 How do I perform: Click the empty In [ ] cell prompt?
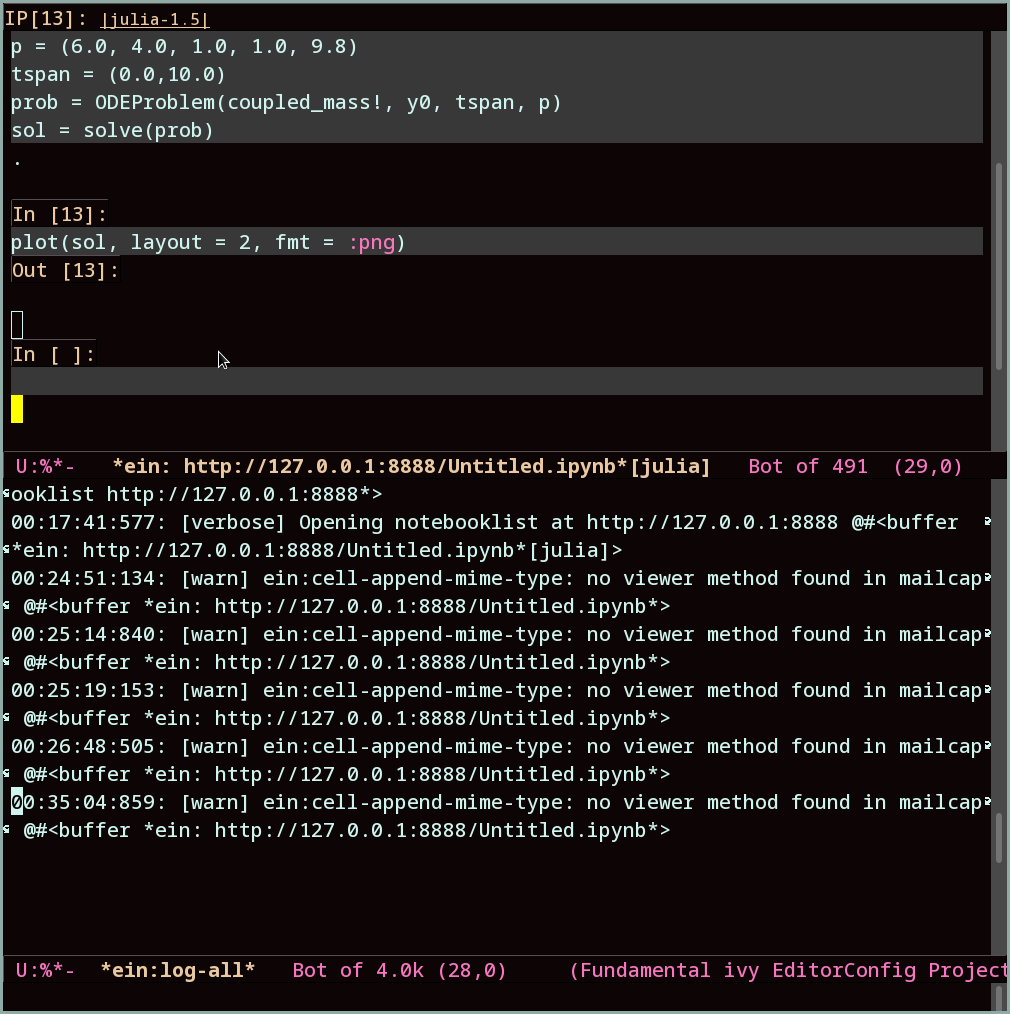click(52, 353)
